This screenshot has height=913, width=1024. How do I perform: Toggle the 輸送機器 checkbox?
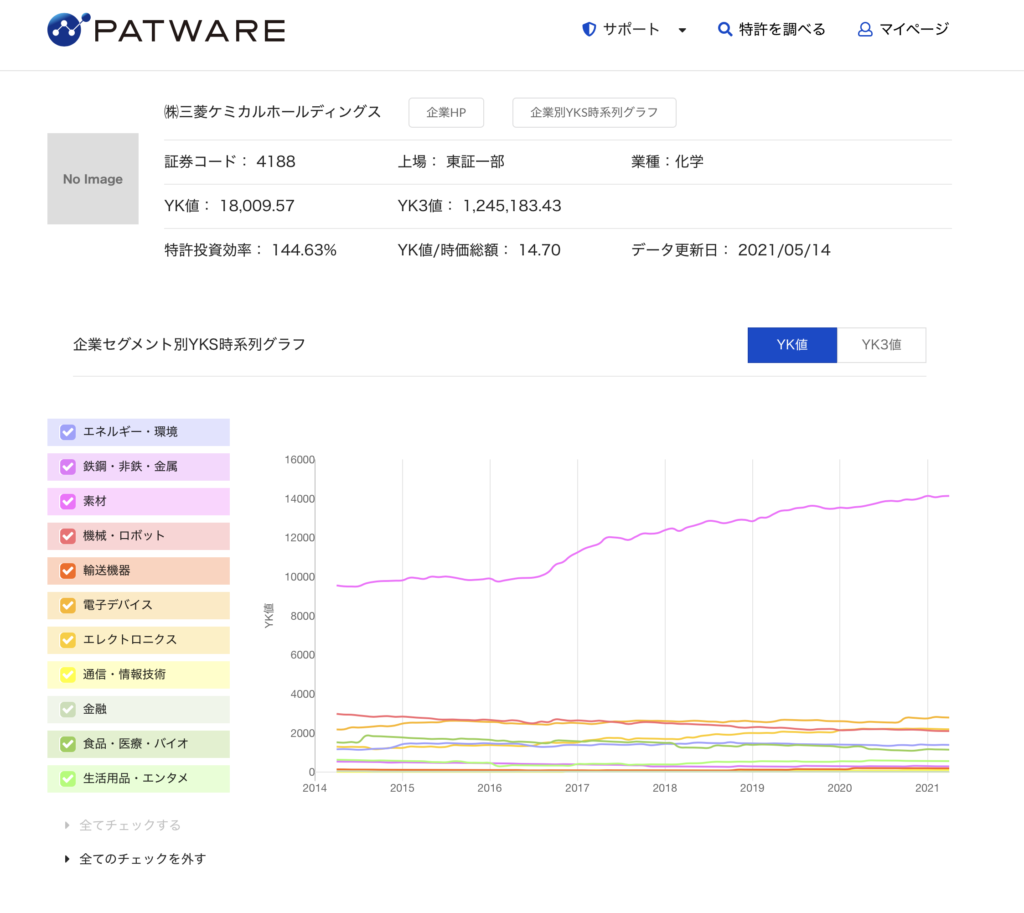coord(68,570)
